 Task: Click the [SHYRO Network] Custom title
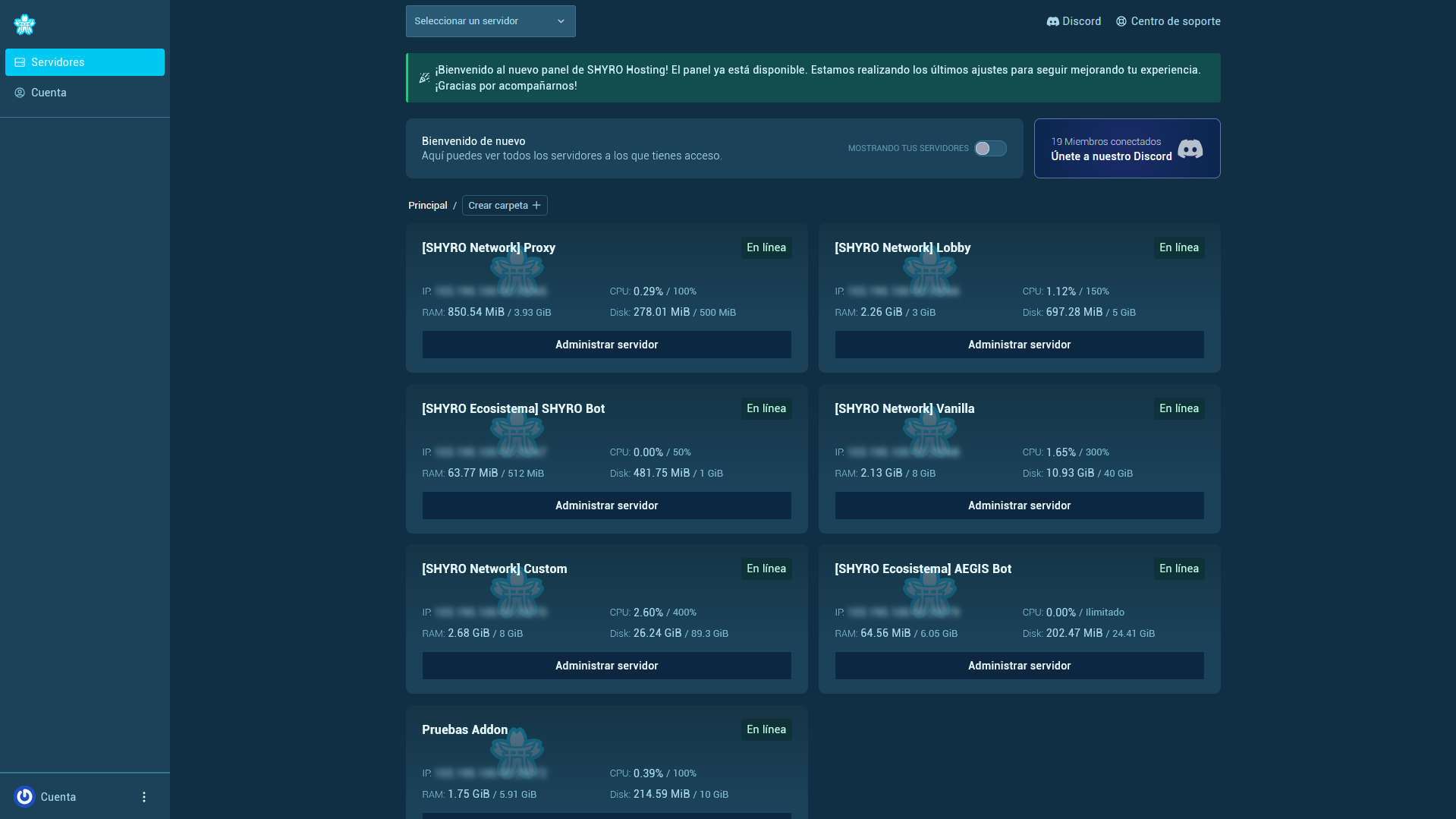(x=494, y=569)
